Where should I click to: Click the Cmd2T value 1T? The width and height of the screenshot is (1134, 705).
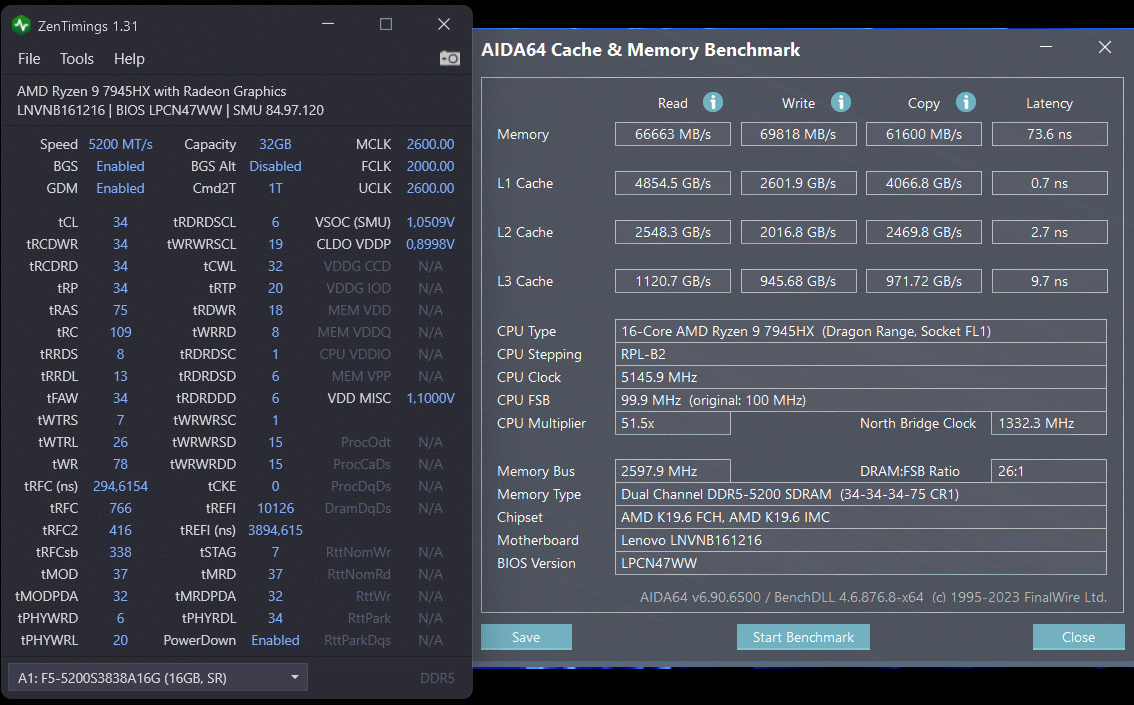276,188
